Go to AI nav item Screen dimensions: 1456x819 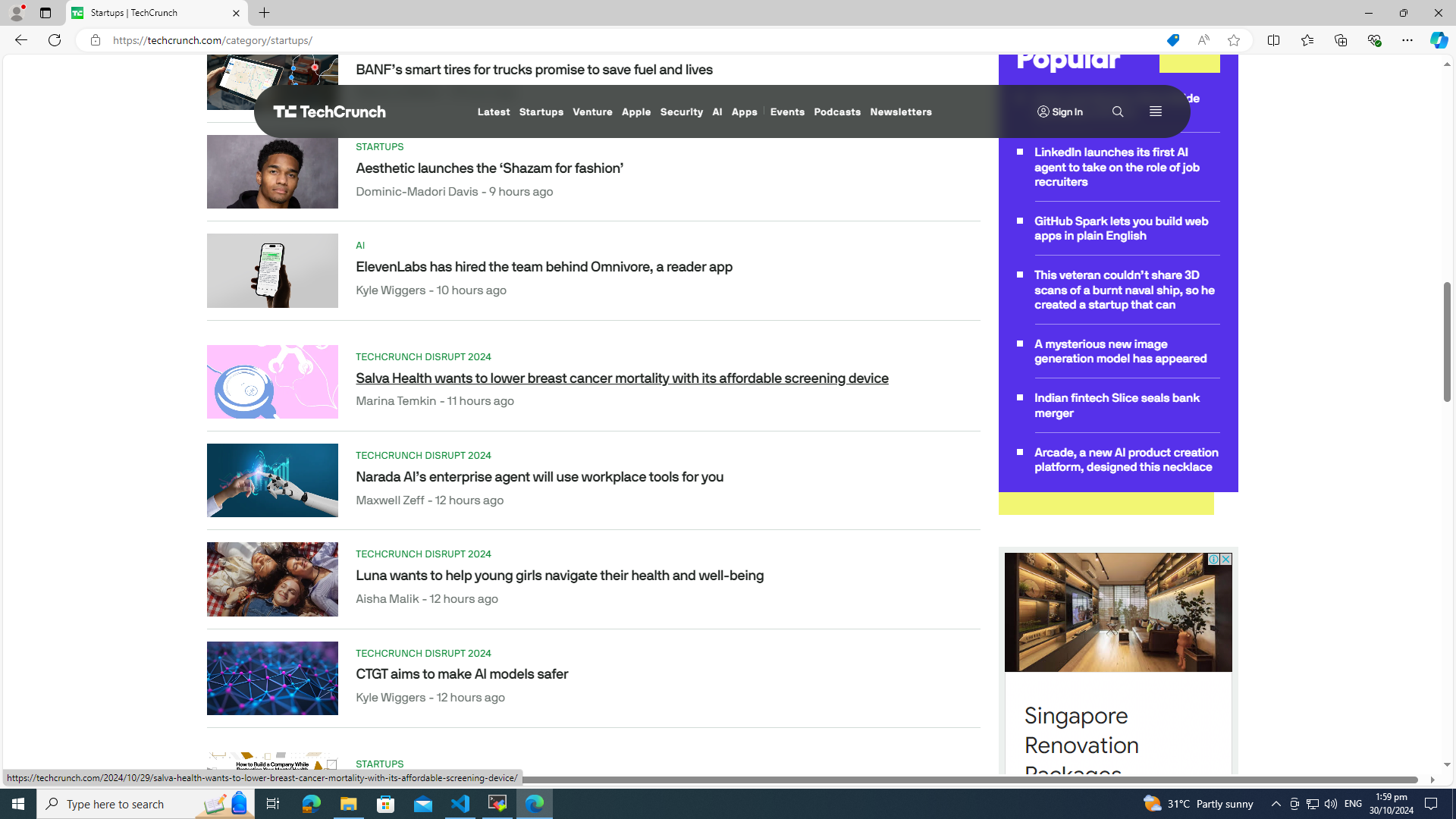point(717,111)
